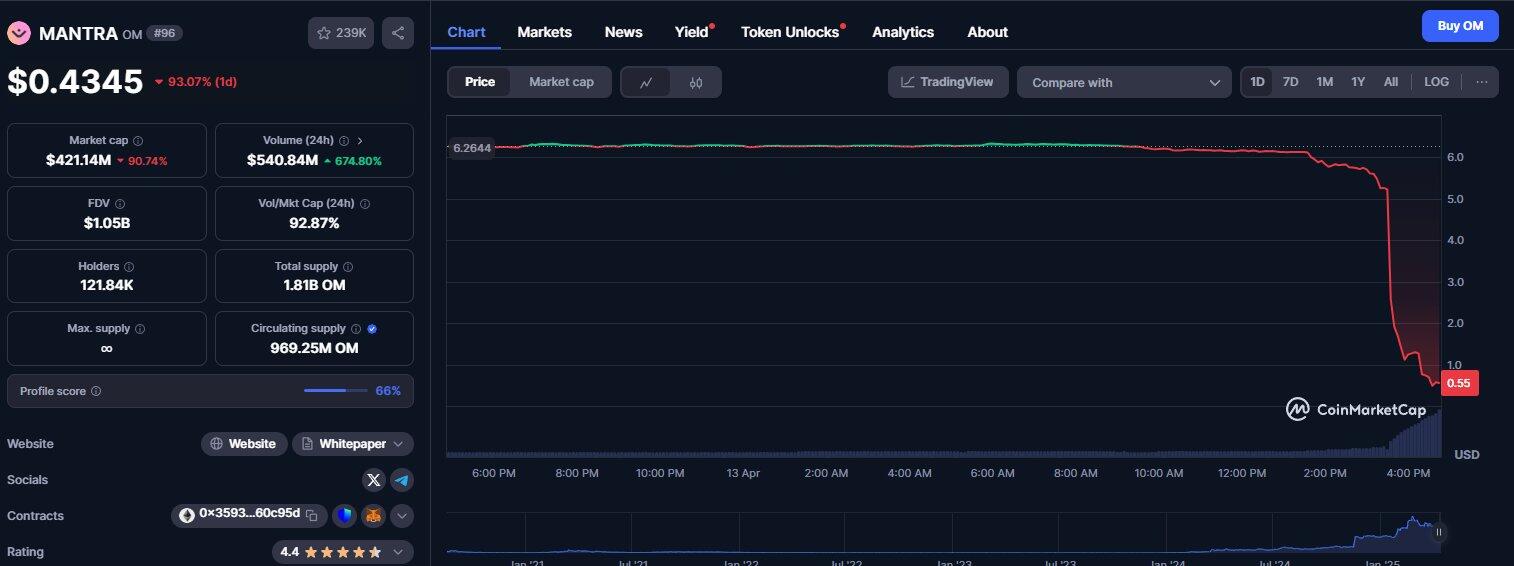
Task: Open Market cap info tooltip icon
Action: 138,141
